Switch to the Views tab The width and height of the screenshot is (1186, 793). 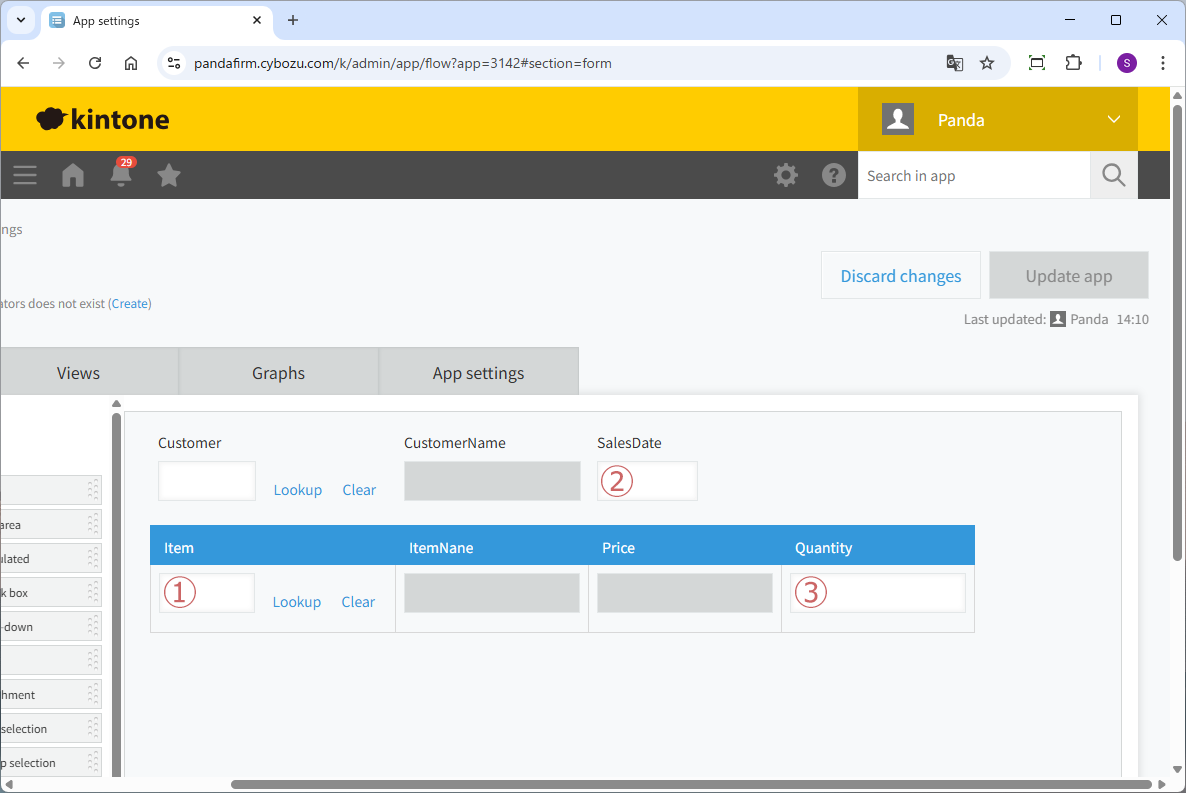tap(78, 373)
